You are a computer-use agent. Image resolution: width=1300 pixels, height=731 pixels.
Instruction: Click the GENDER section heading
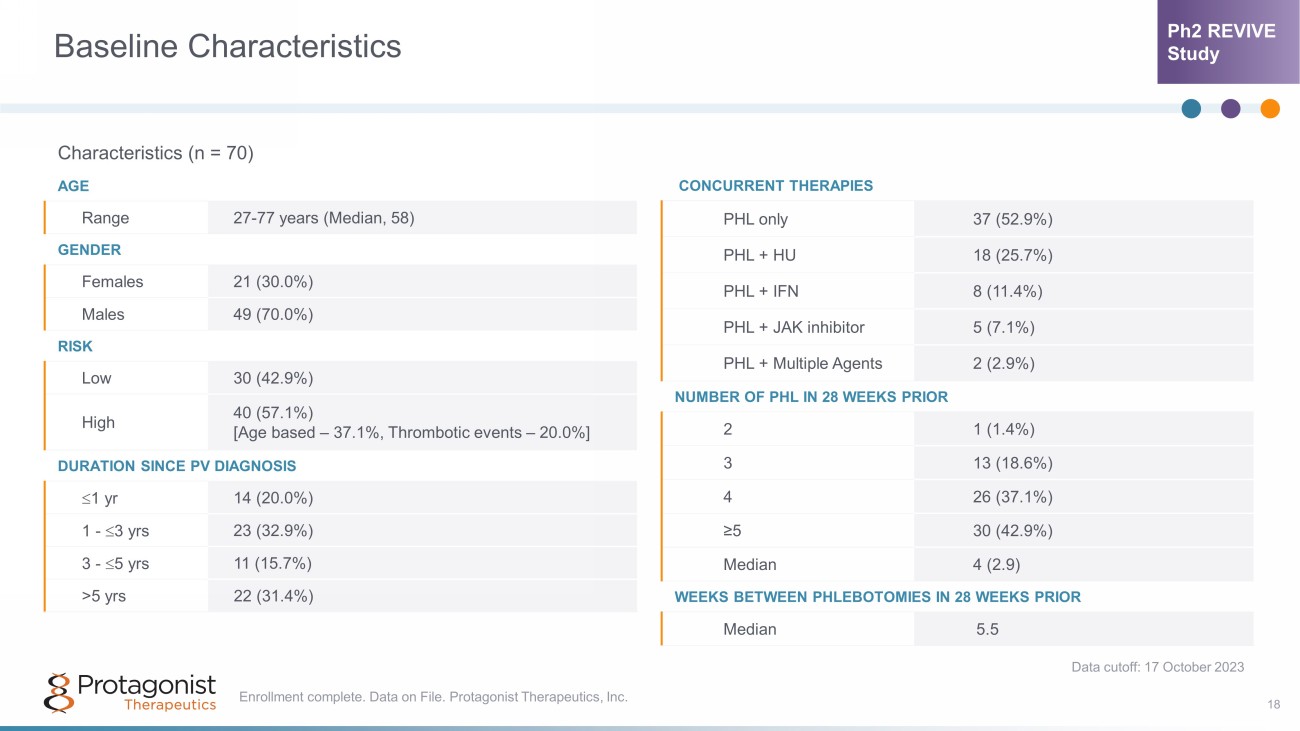[x=89, y=250]
